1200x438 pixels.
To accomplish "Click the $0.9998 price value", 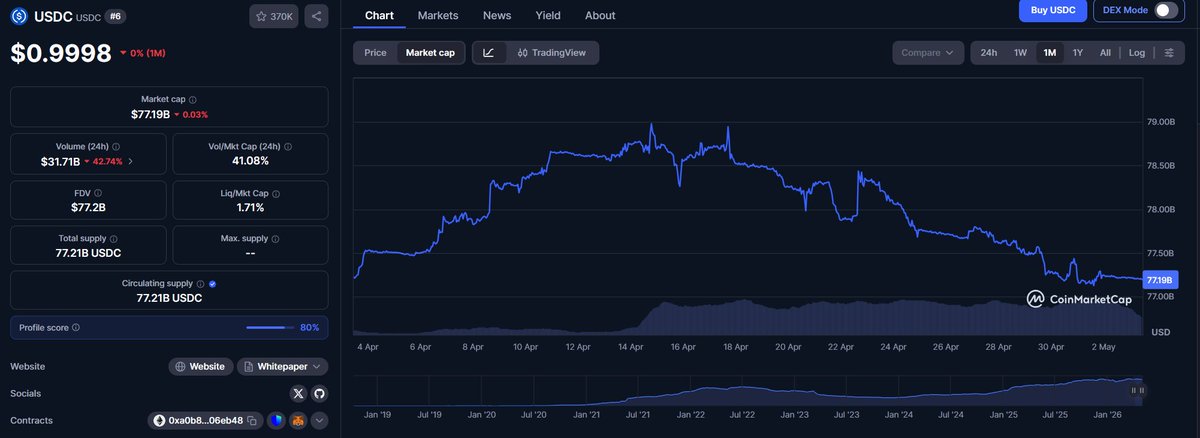I will click(x=61, y=54).
